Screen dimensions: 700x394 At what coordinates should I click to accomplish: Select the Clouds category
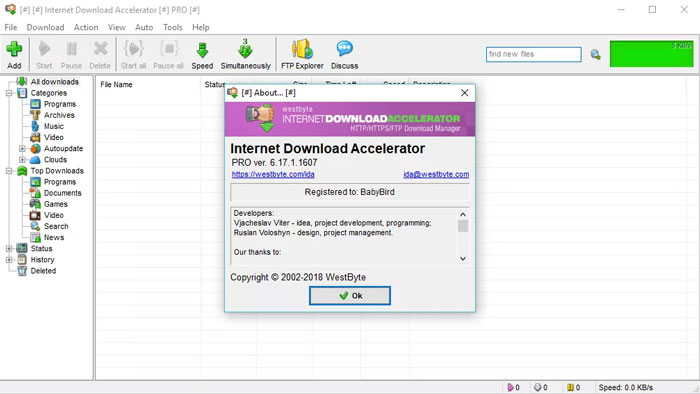(55, 160)
